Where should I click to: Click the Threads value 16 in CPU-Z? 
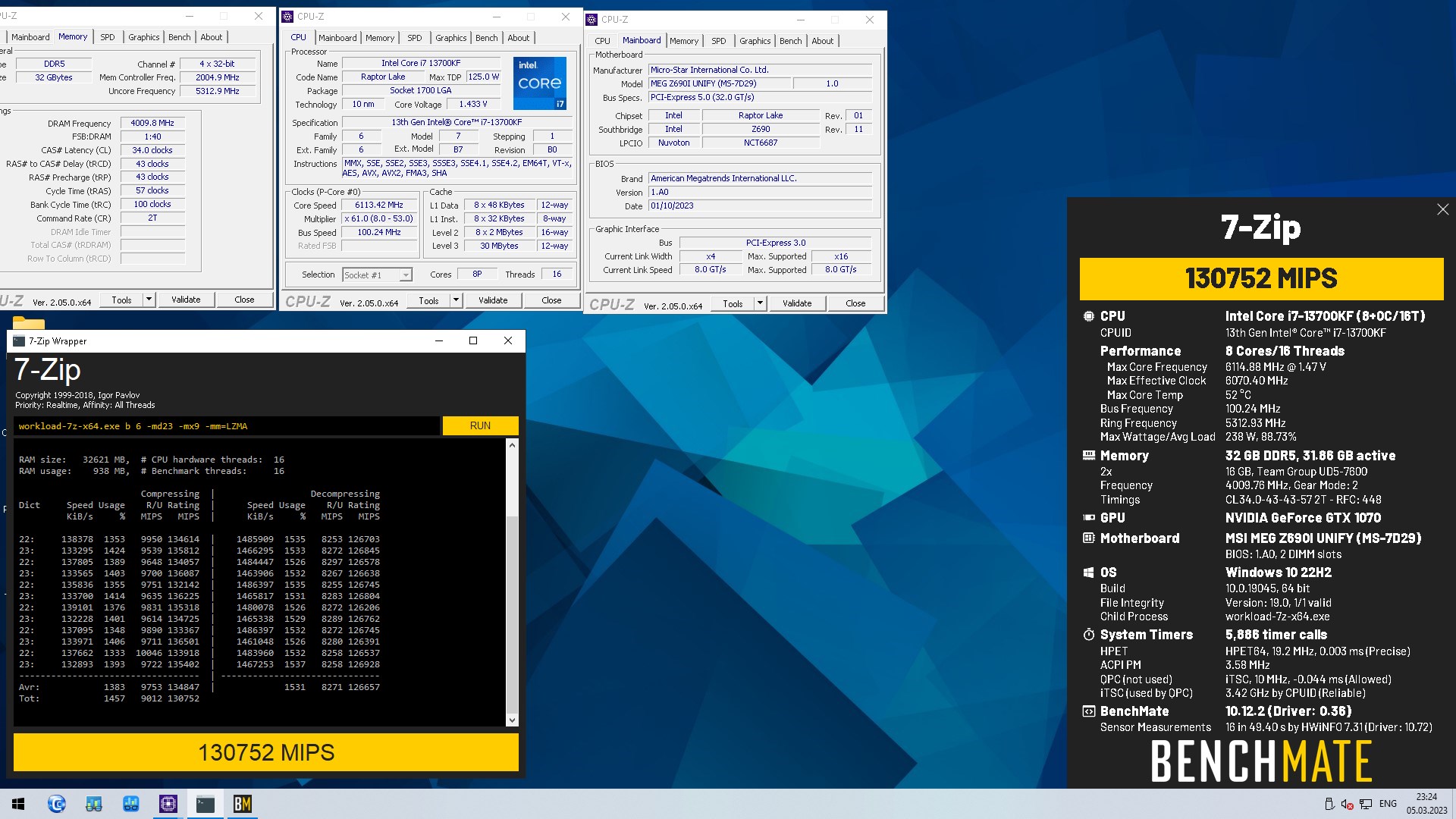(x=557, y=275)
